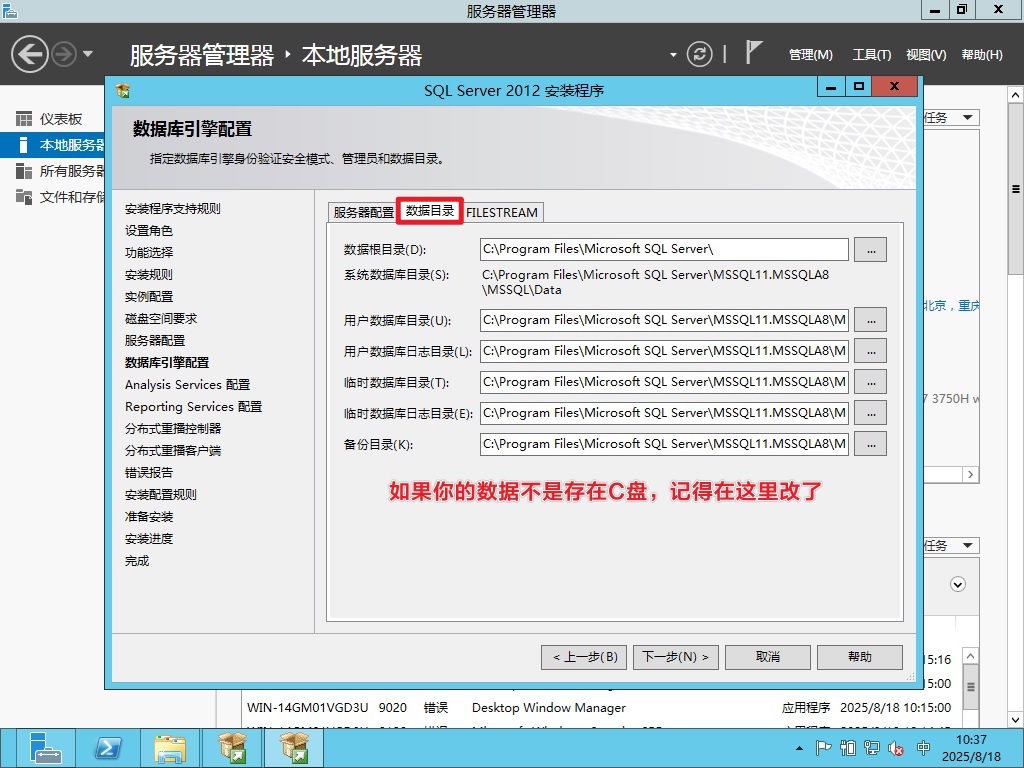This screenshot has width=1024, height=768.
Task: Open the 工具(T) menu
Action: [x=871, y=55]
